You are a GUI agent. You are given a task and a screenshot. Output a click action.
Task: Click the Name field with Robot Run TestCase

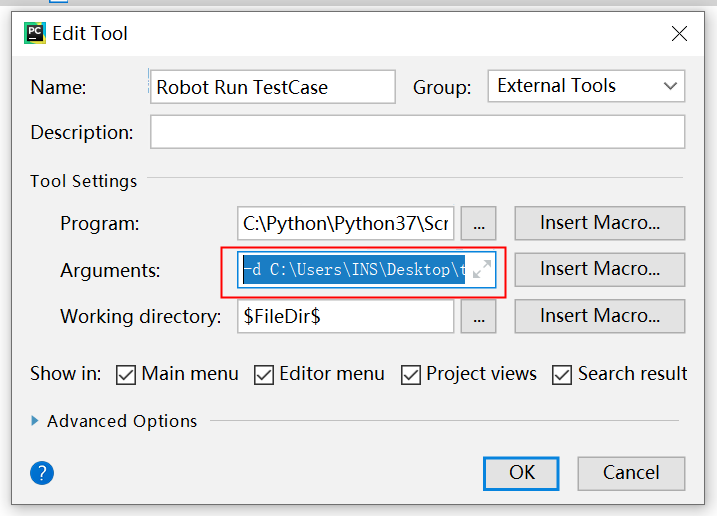click(x=273, y=87)
